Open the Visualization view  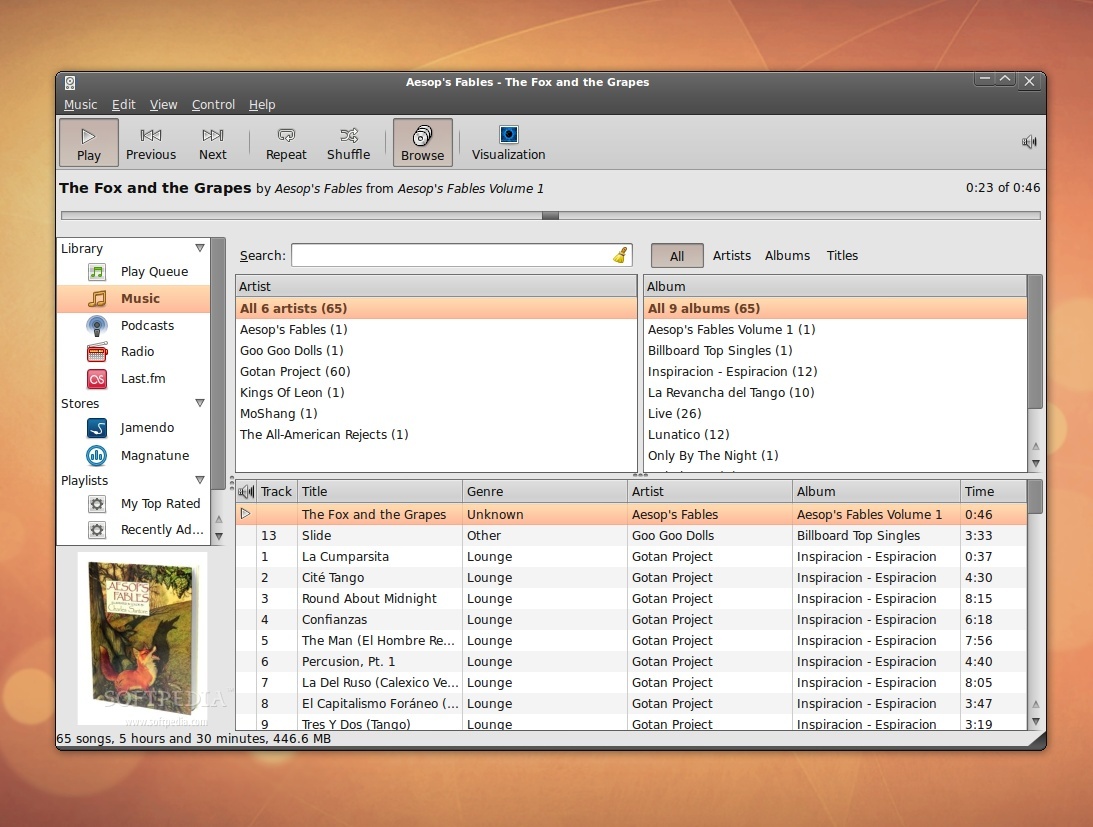(508, 142)
